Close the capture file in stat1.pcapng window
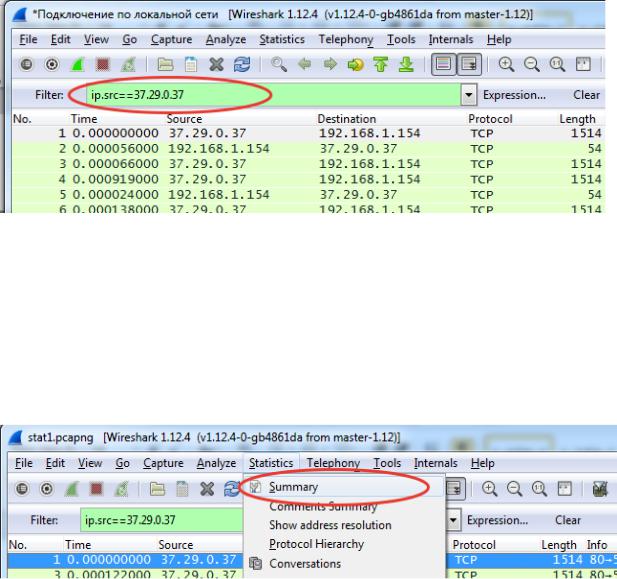Screen dimensions: 617x579 click(207, 489)
